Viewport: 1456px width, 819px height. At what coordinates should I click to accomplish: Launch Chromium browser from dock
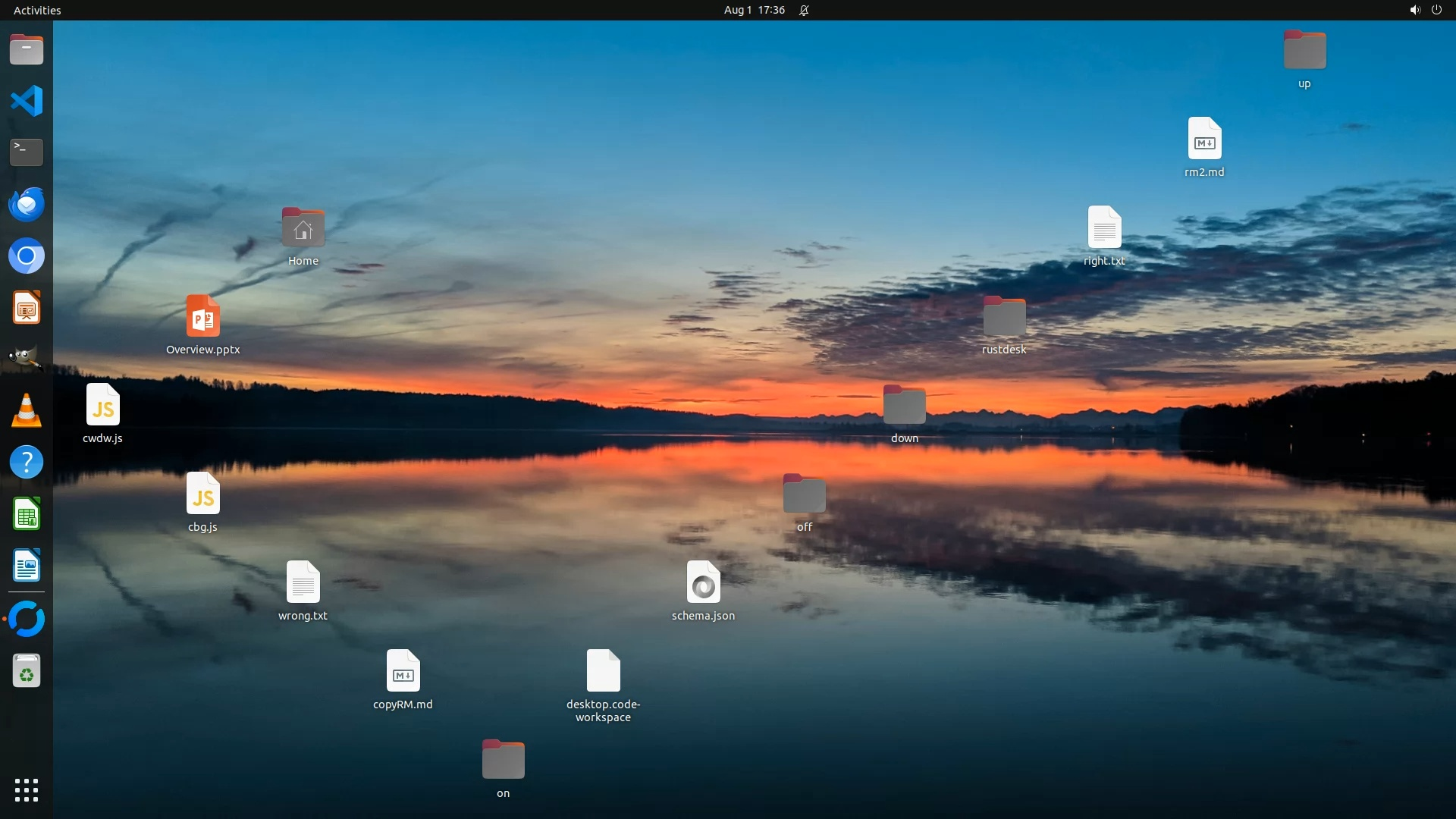click(27, 256)
